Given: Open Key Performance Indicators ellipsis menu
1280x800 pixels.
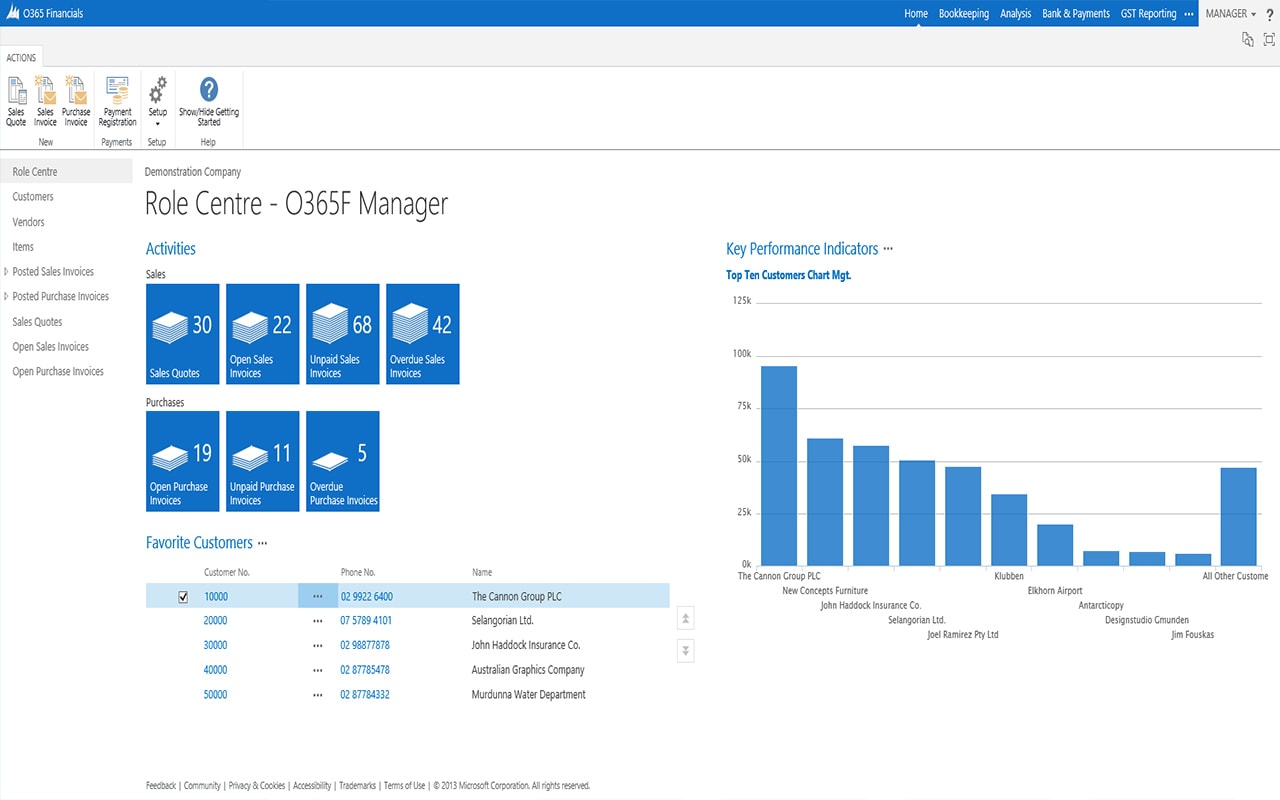Looking at the screenshot, I should pos(888,250).
